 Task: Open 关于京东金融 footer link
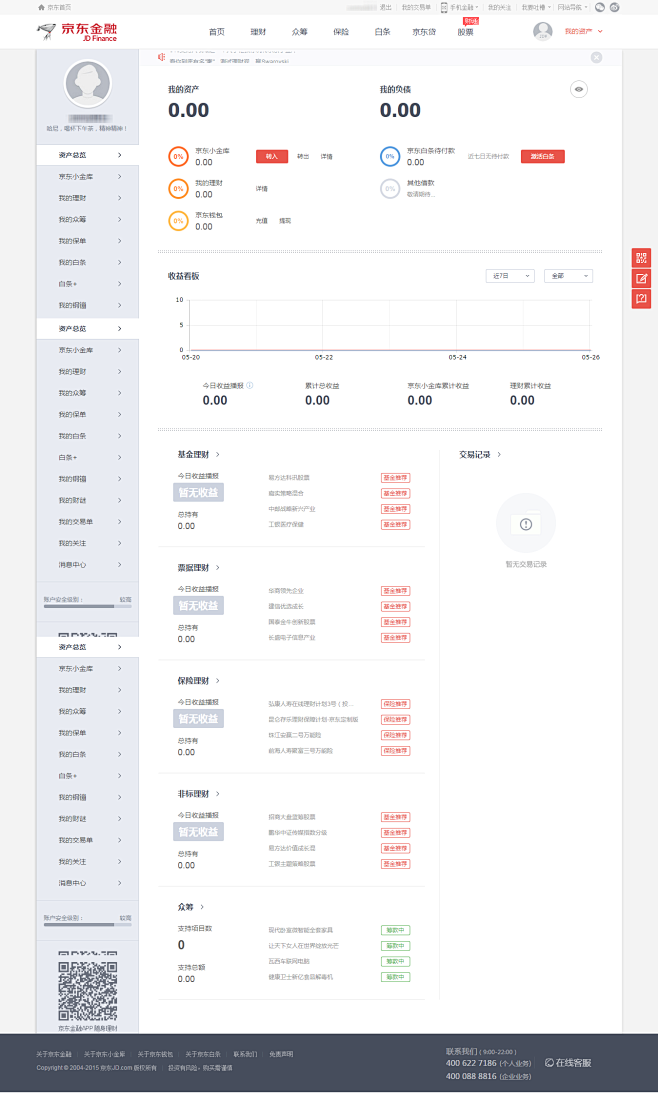pos(54,1054)
